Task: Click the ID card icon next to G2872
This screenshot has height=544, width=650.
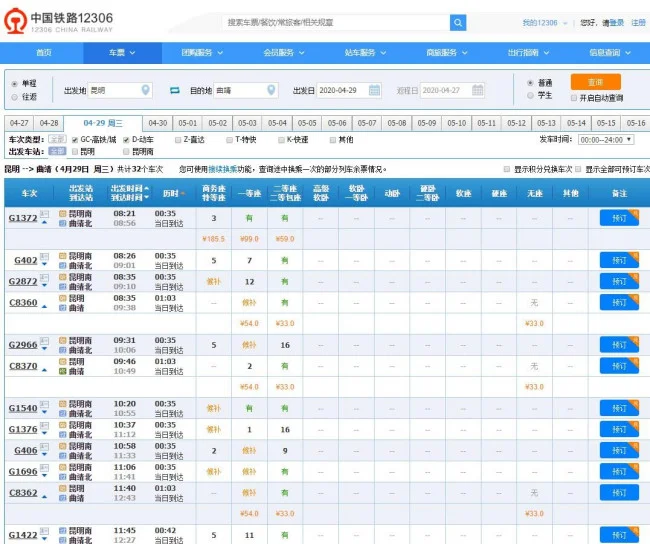Action: pyautogui.click(x=44, y=277)
